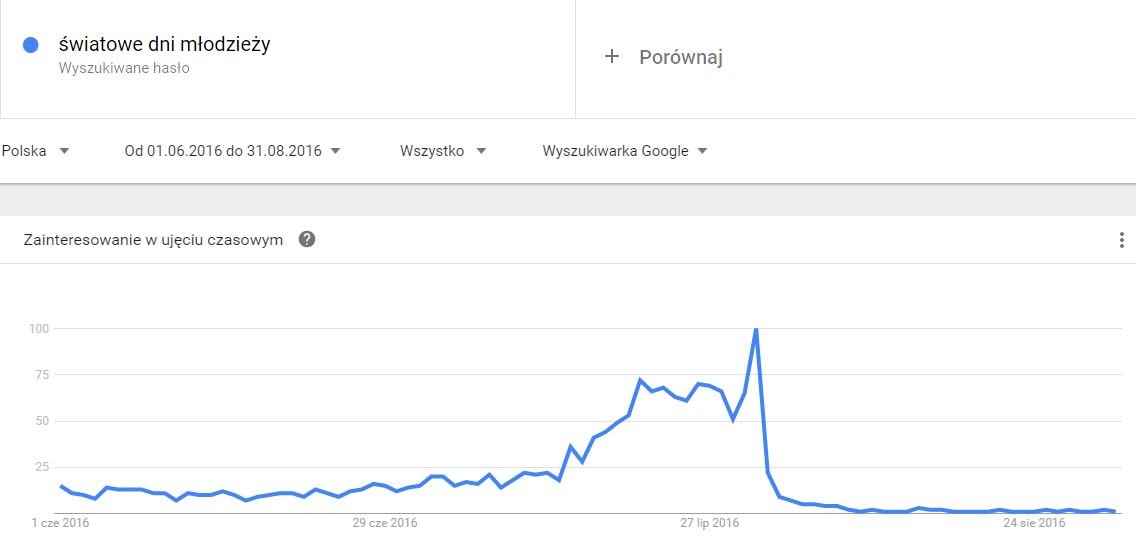Open the Wyszukiwarka Google search type dropdown
The height and width of the screenshot is (551, 1136).
[625, 151]
